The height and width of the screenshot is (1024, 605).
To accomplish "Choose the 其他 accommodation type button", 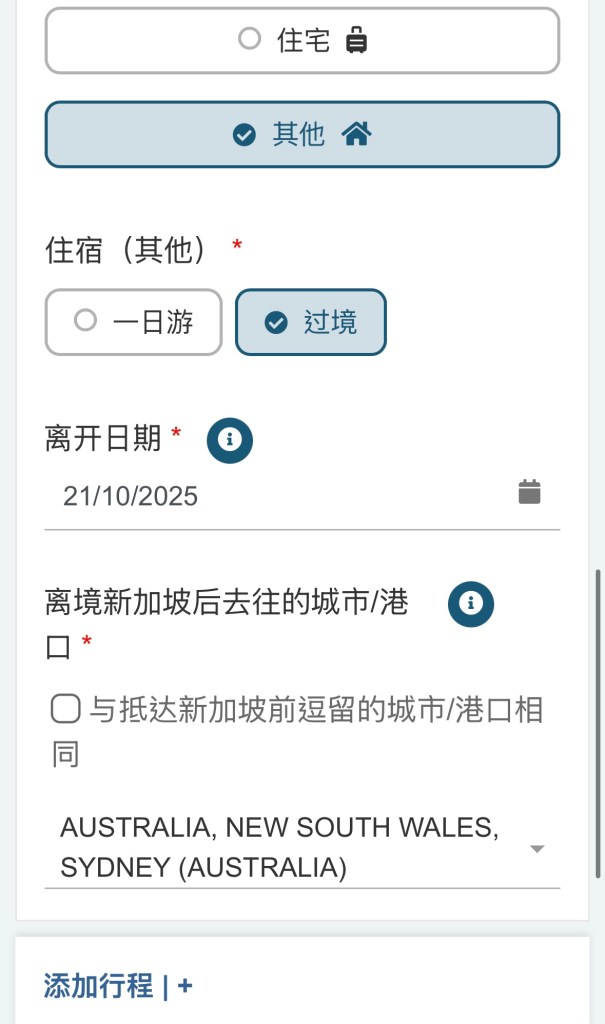I will click(x=302, y=135).
